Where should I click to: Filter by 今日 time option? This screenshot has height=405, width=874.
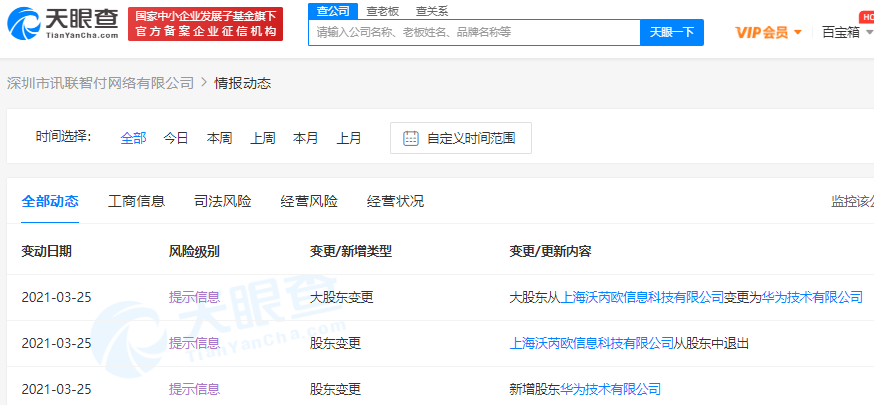tap(176, 138)
